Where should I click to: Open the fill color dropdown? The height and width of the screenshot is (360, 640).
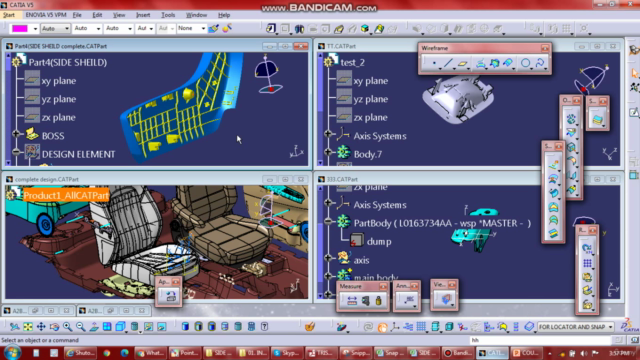coord(35,29)
